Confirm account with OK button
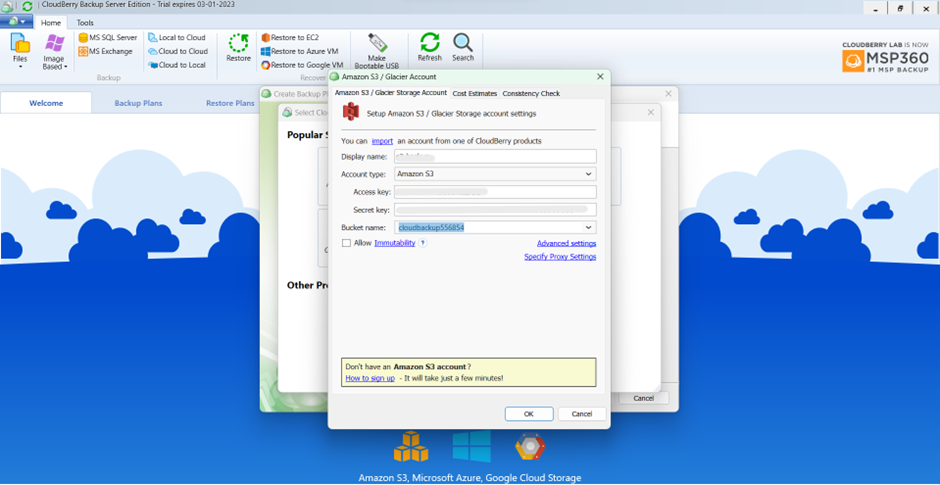 coord(529,414)
